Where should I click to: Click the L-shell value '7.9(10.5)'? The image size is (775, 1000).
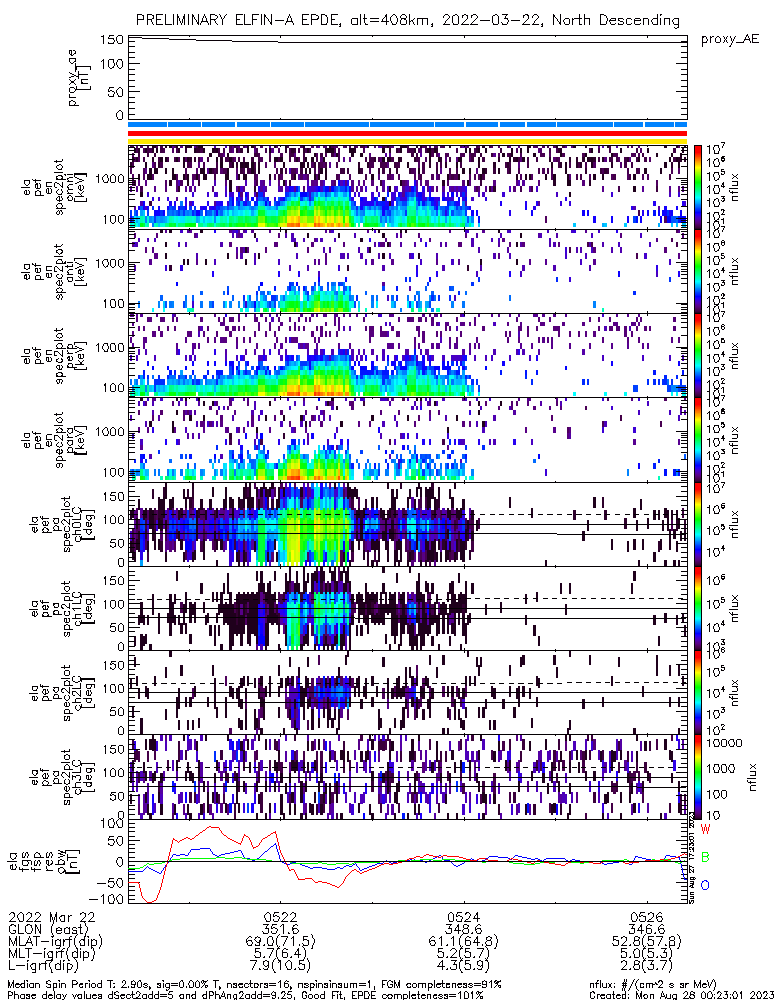(x=280, y=966)
